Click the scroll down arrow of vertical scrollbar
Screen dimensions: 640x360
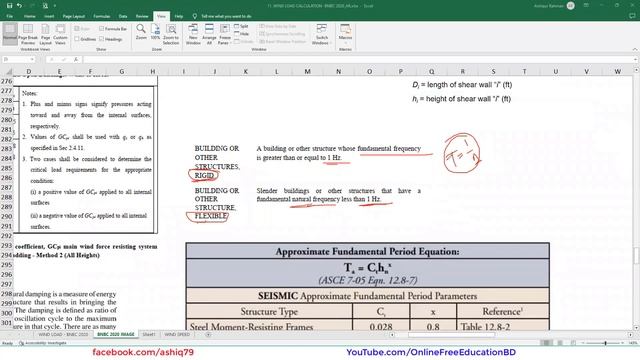point(636,327)
